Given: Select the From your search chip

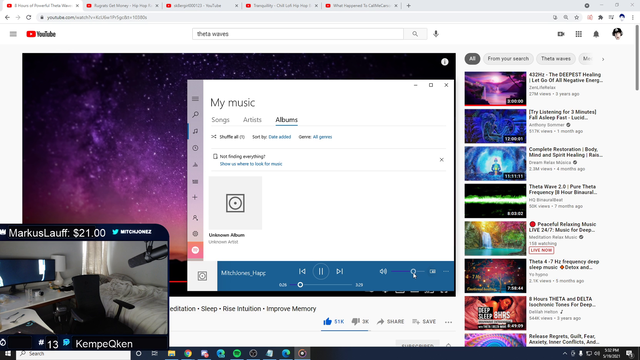Looking at the screenshot, I should click(508, 59).
